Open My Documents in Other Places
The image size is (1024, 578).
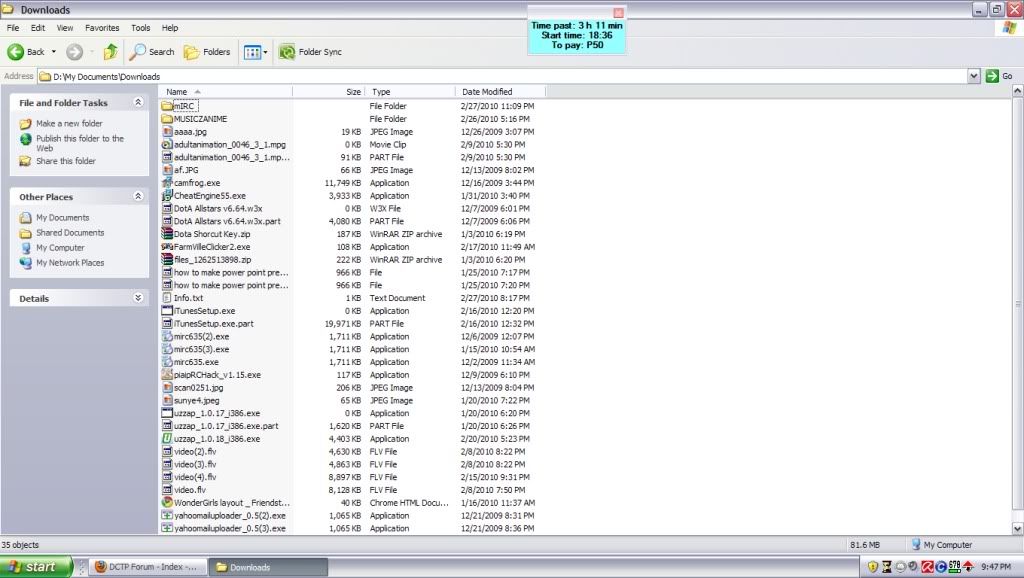[62, 217]
